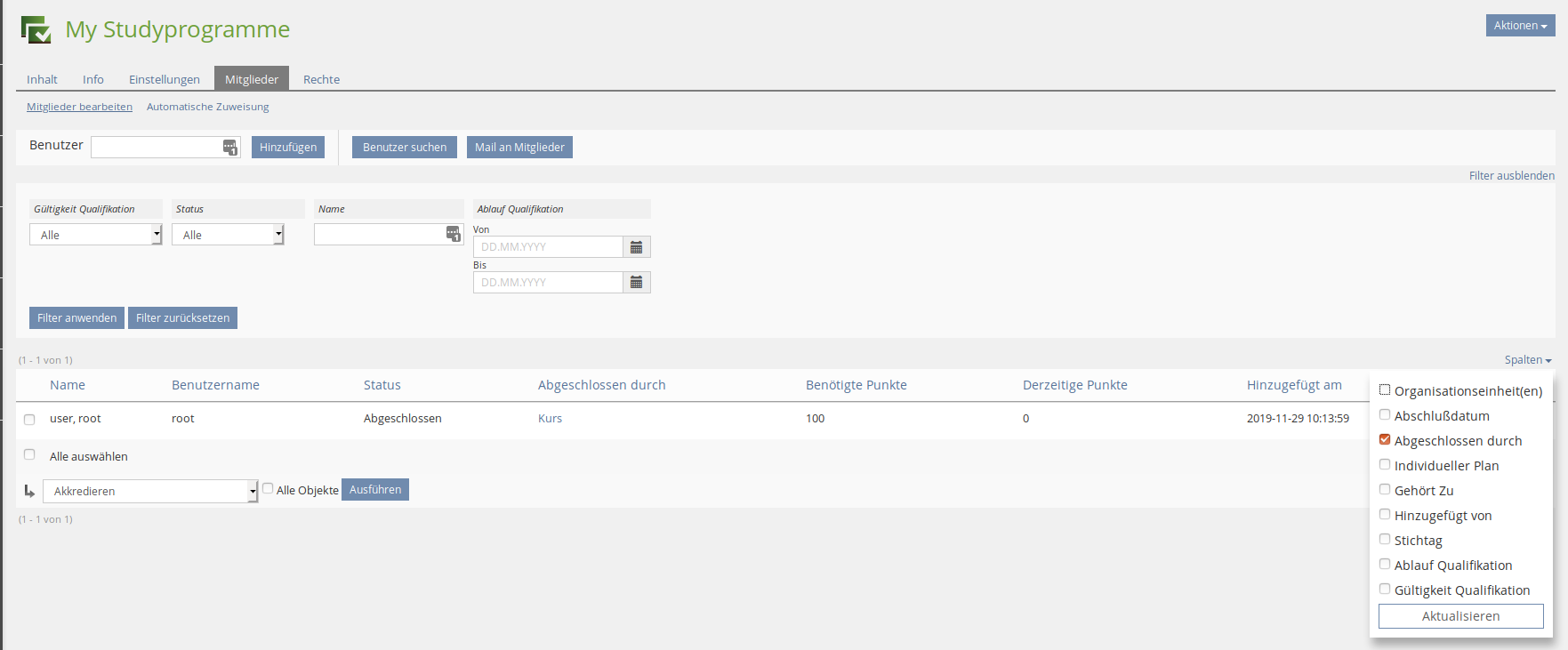Click into the Von date input field

[548, 247]
